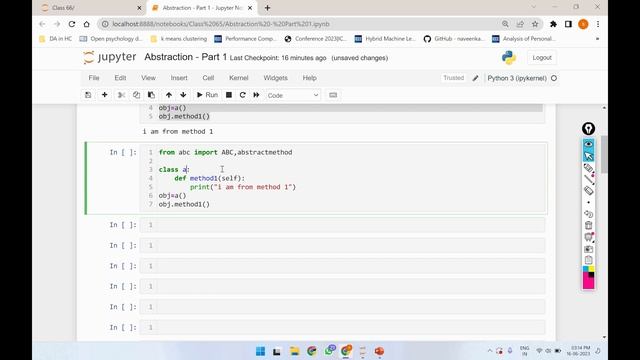Run the selected cell
This screenshot has height=360, width=640.
207,95
